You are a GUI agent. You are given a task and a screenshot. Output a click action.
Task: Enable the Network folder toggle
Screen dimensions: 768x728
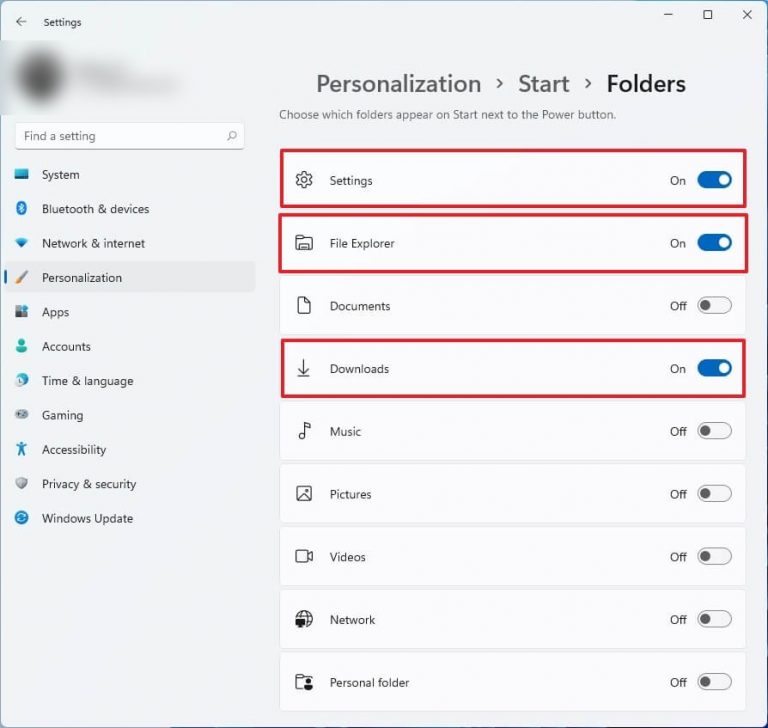pos(715,619)
